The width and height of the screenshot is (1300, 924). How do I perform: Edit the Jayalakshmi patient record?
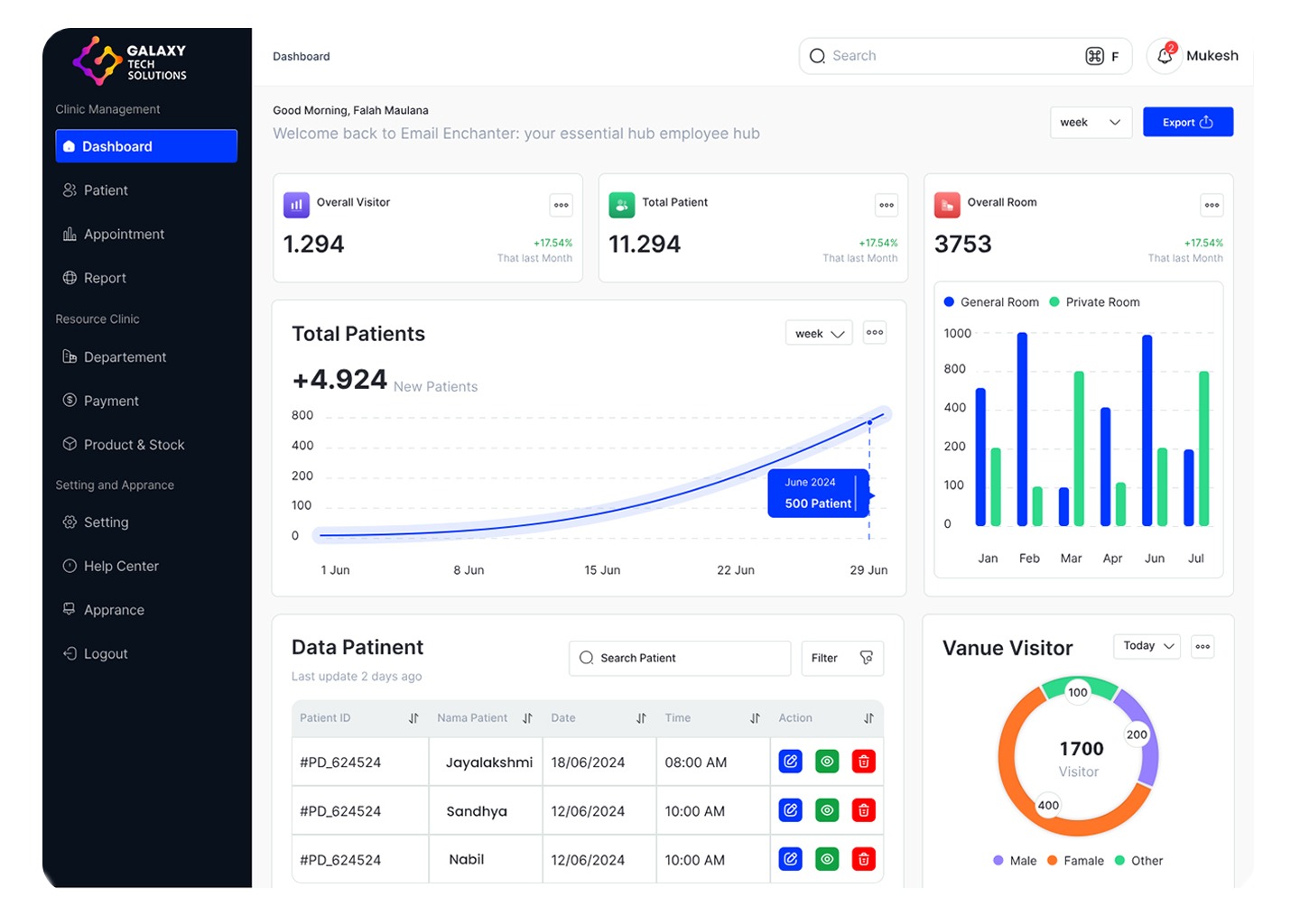point(790,762)
